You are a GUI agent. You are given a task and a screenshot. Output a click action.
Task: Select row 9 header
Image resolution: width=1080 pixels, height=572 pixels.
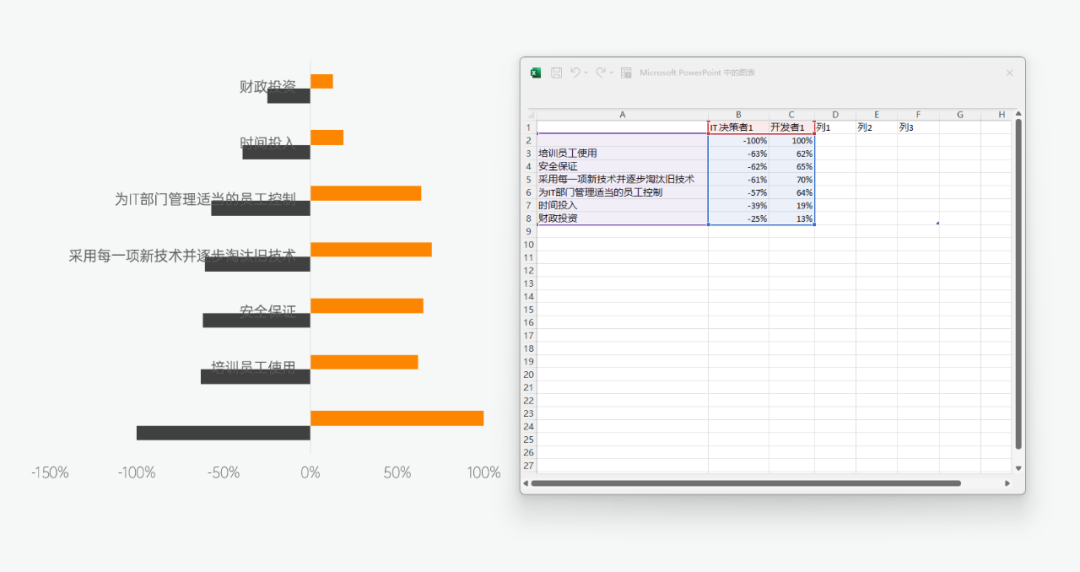point(529,232)
